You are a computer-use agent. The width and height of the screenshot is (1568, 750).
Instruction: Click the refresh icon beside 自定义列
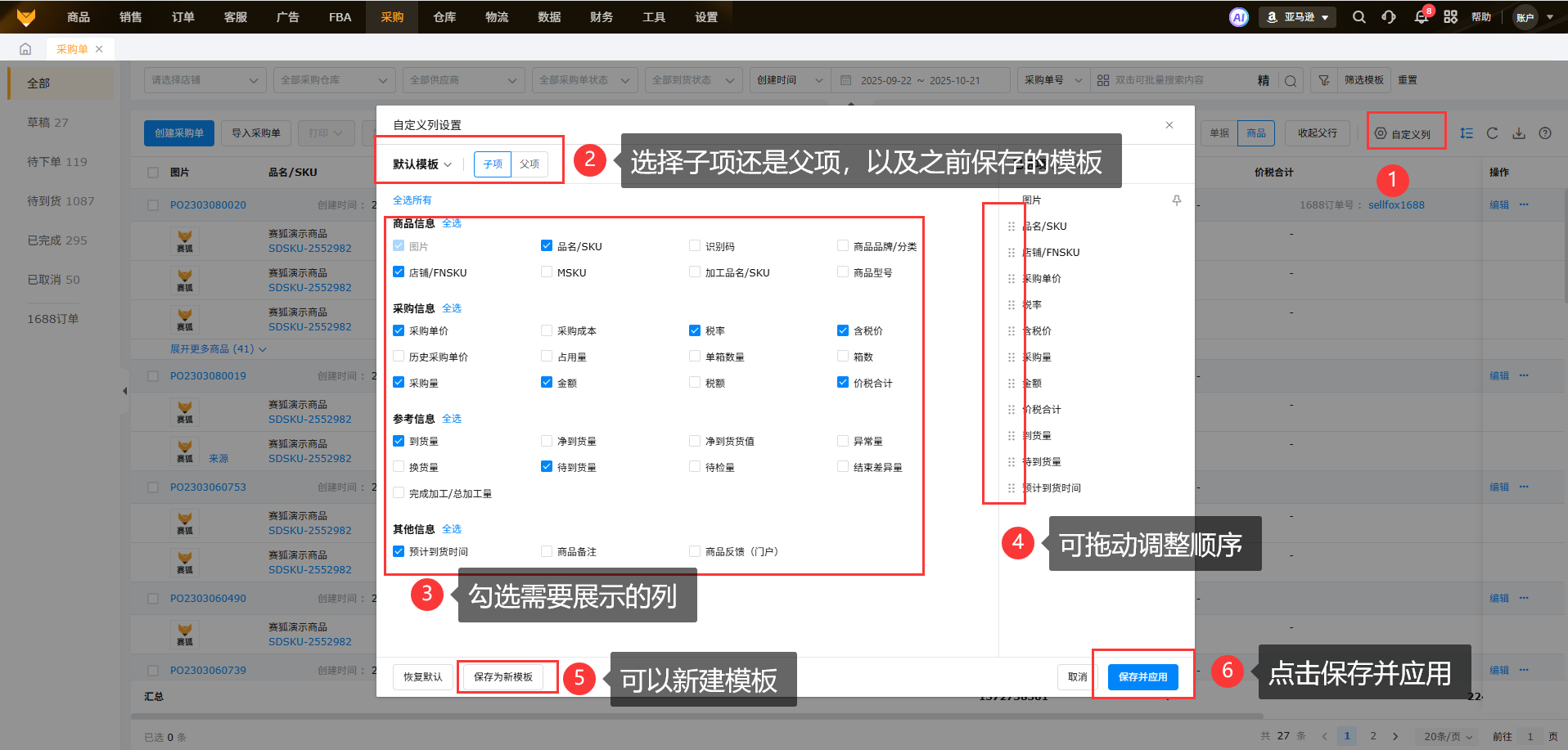1492,133
